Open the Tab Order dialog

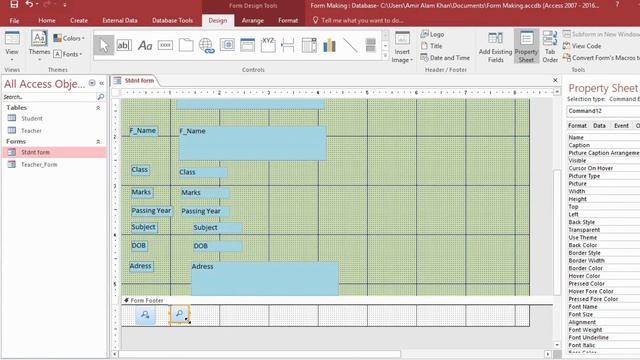coord(550,47)
